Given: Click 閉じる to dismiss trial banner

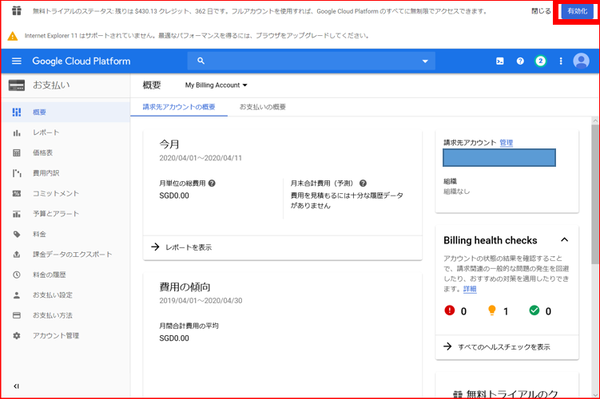Looking at the screenshot, I should pyautogui.click(x=541, y=11).
